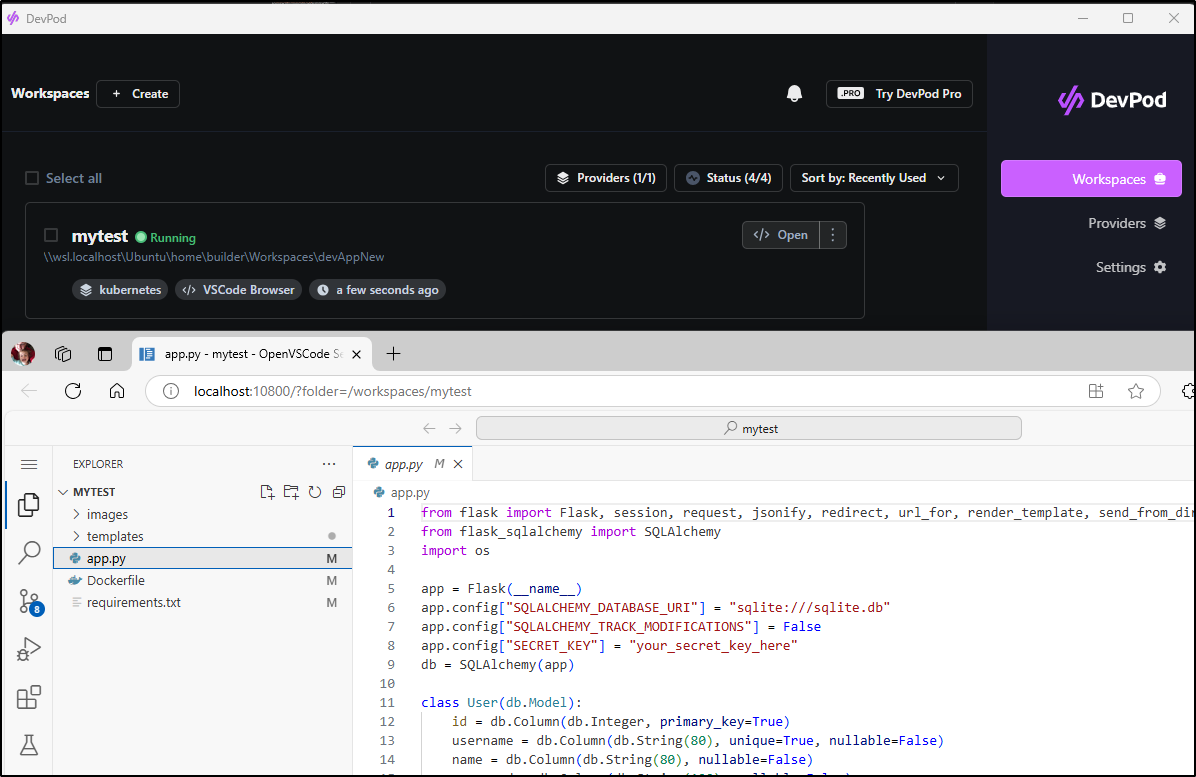
Task: Check the mytest workspace checkbox
Action: tap(51, 235)
